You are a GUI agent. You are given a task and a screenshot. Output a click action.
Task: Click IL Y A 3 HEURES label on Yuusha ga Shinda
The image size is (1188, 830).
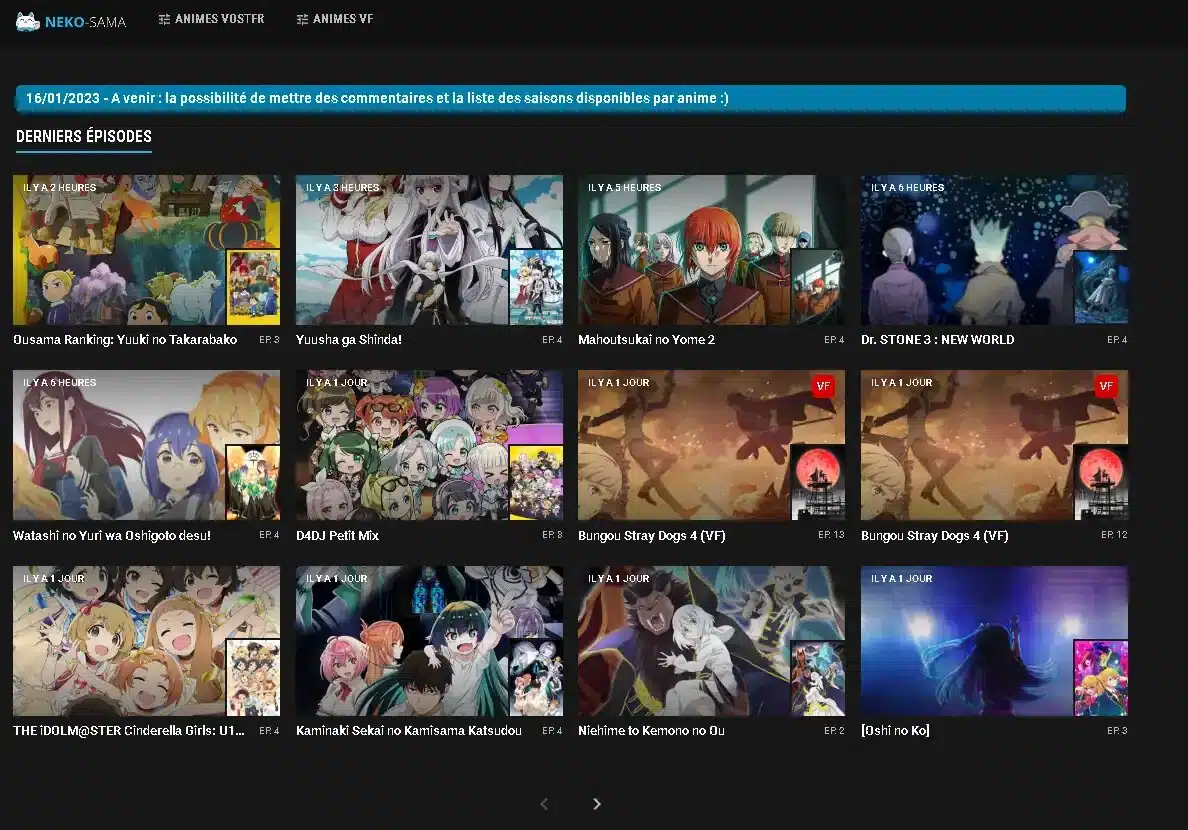[342, 187]
